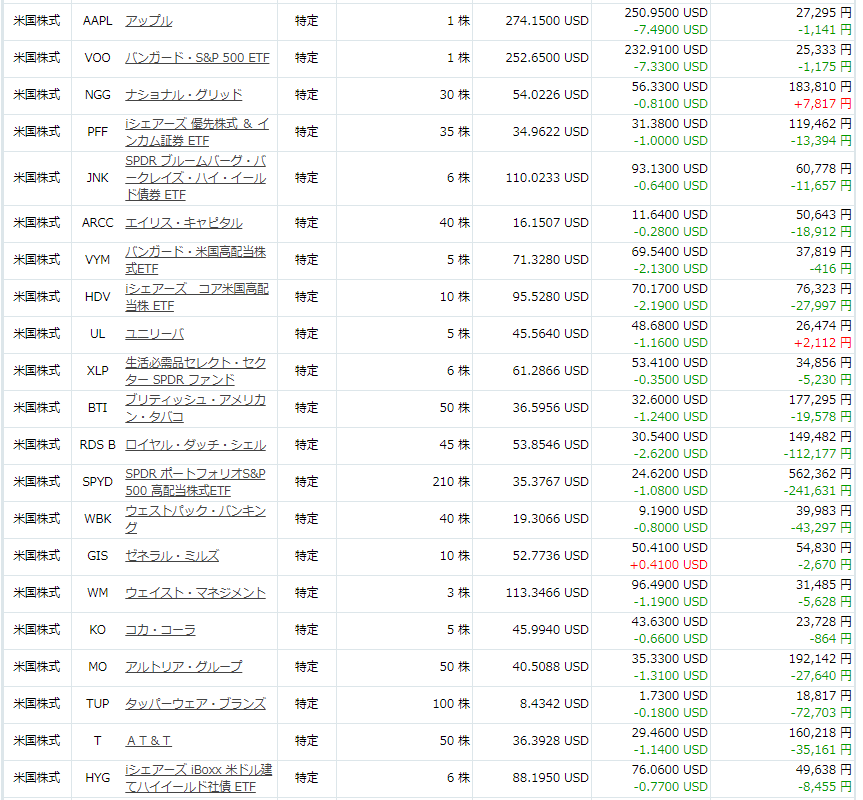
Task: Select the NGG ticker cell
Action: 97,95
